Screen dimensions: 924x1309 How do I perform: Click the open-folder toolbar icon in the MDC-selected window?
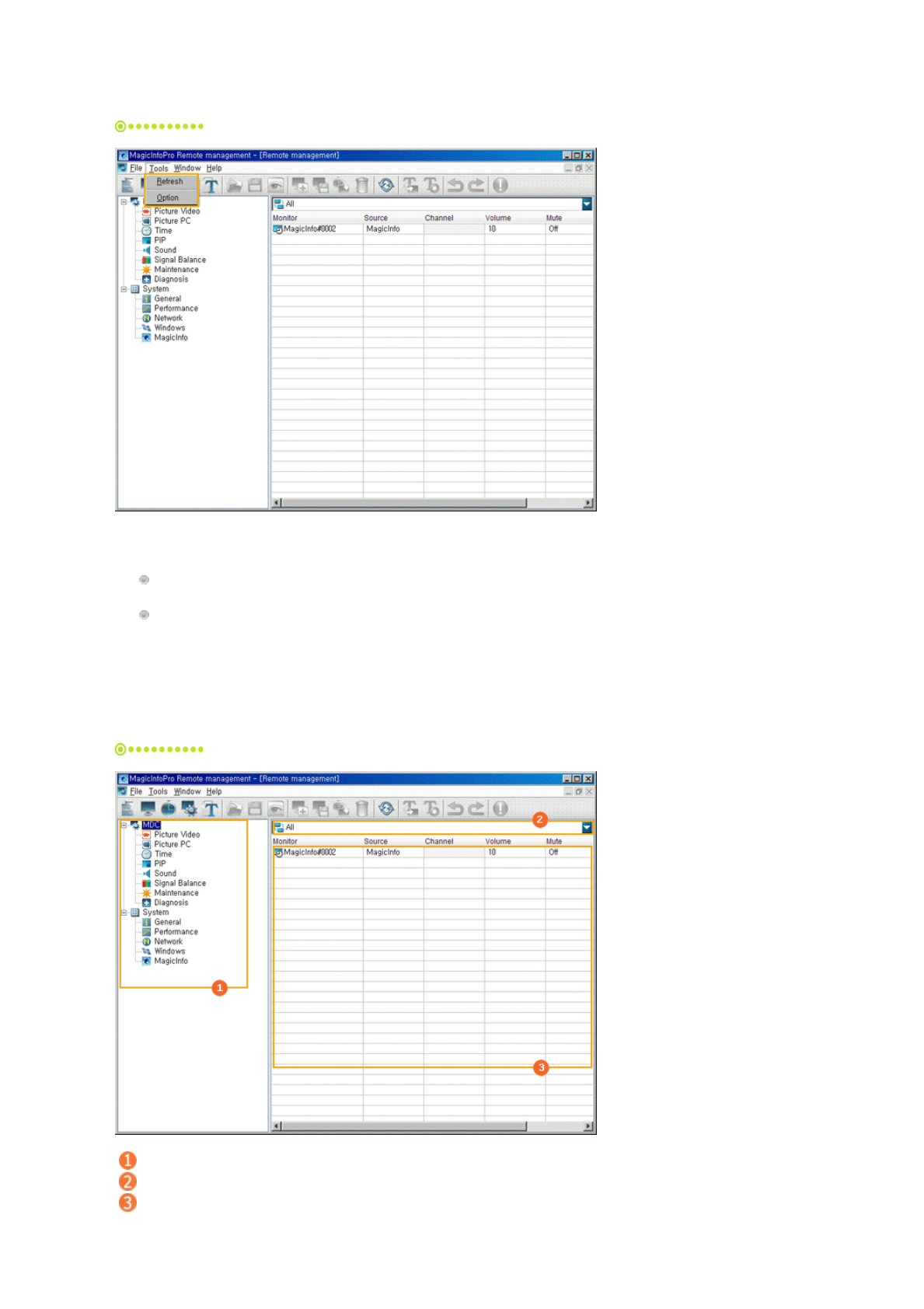click(234, 808)
